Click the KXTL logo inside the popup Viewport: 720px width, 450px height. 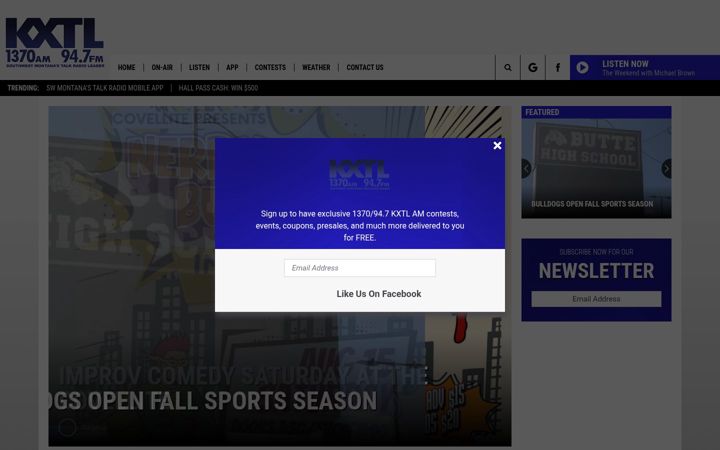pos(360,174)
